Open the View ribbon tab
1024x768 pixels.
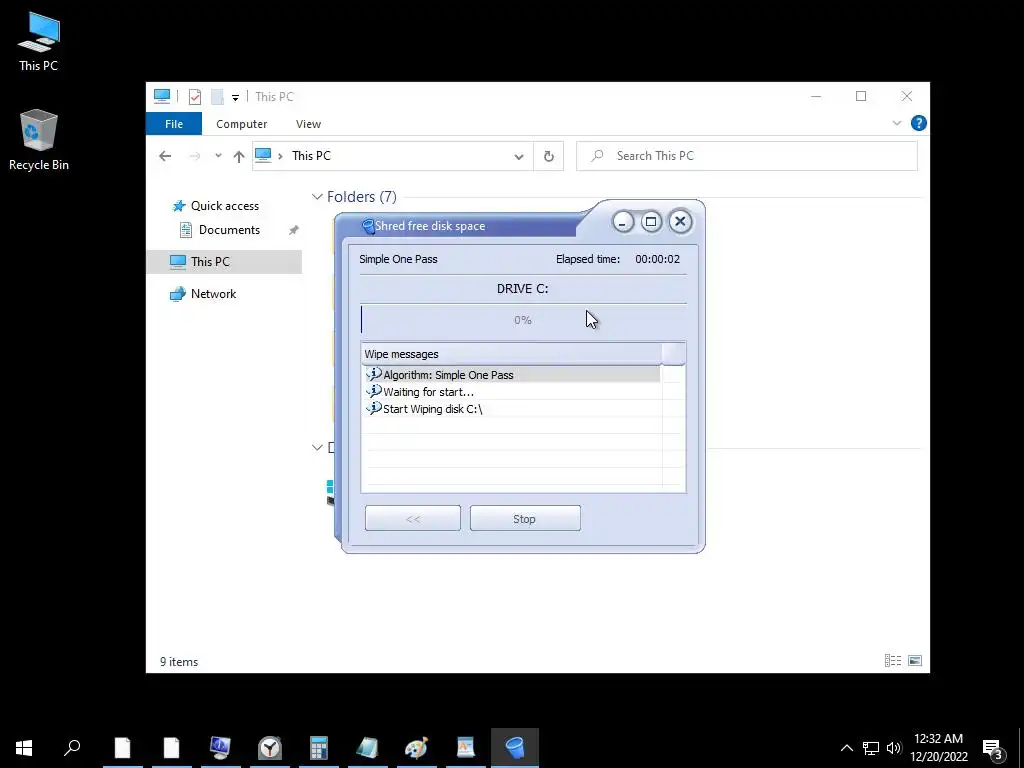tap(308, 124)
